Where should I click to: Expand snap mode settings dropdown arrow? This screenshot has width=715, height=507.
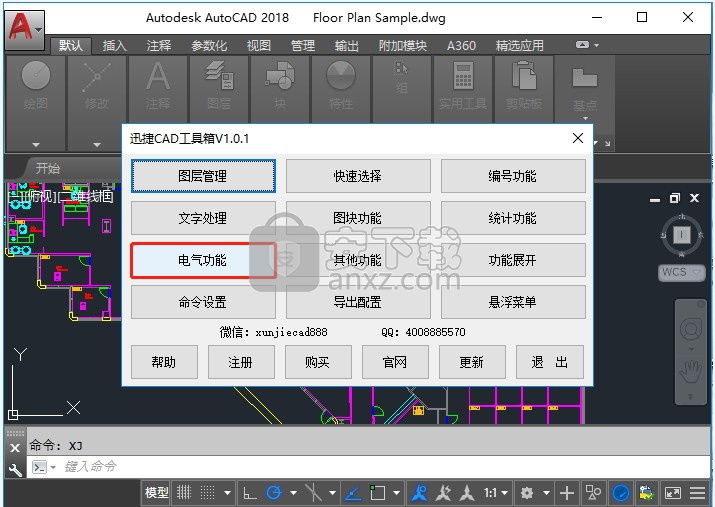point(227,493)
